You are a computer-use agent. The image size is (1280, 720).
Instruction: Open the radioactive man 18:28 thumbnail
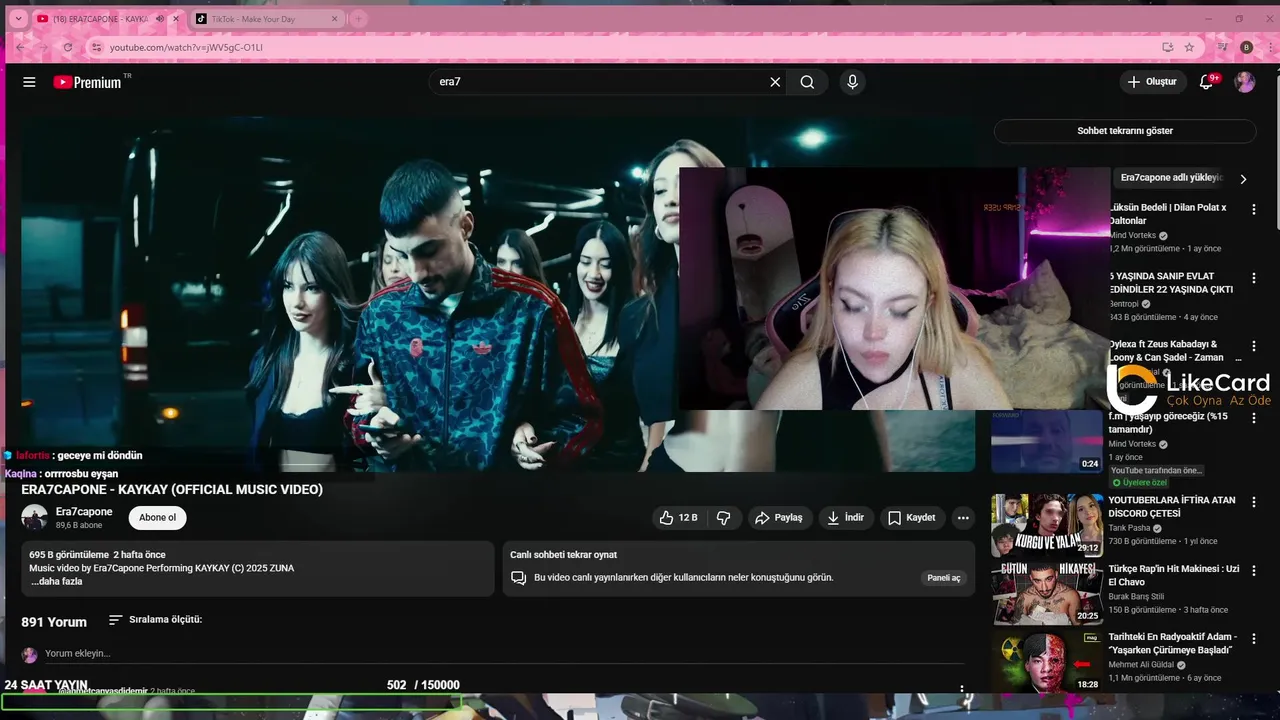[1047, 661]
